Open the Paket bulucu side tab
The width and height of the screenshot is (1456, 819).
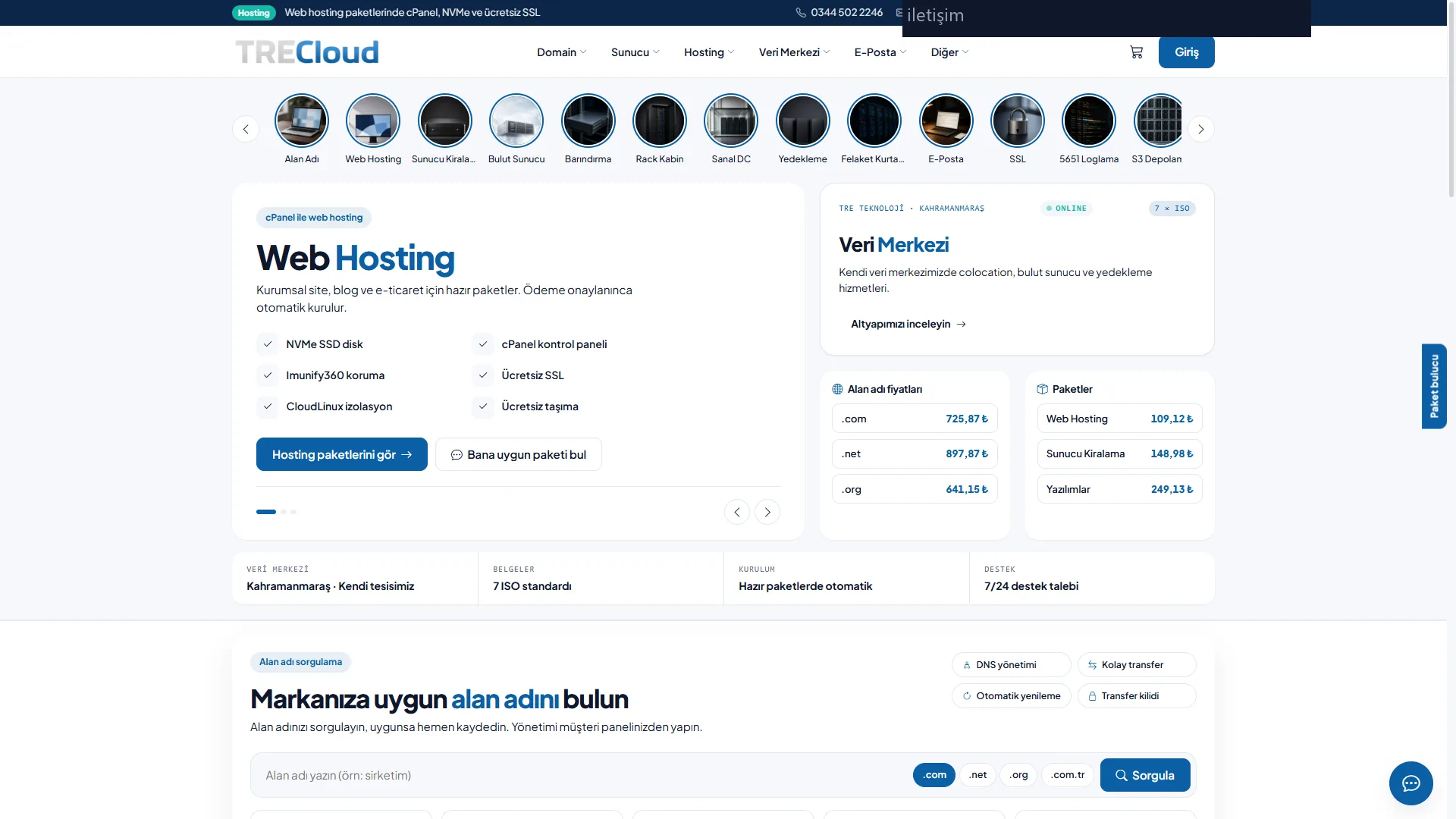1434,386
